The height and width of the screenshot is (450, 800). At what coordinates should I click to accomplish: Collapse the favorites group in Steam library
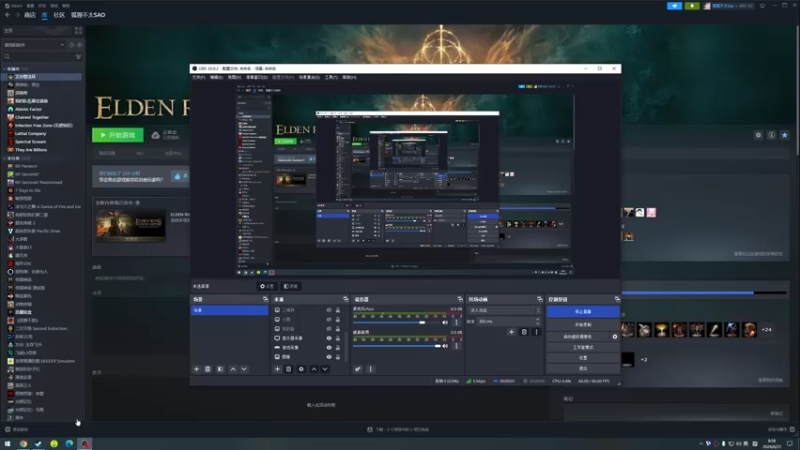5,69
